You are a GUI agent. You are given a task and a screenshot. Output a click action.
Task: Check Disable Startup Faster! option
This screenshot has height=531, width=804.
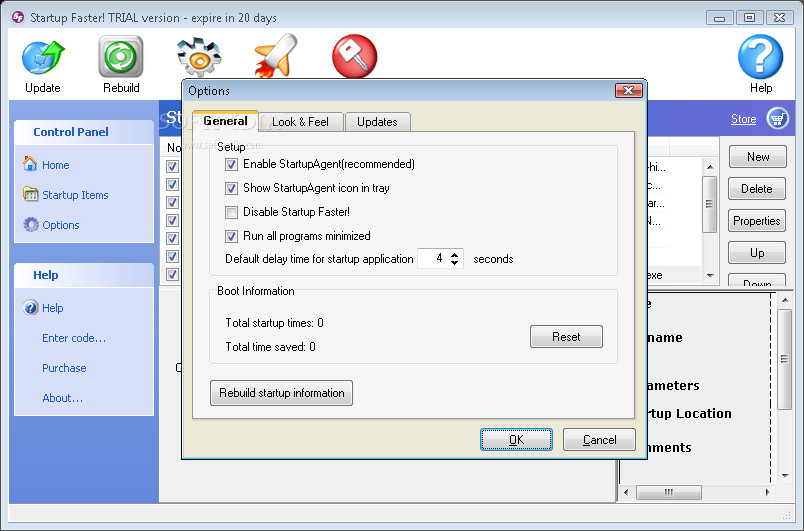pyautogui.click(x=231, y=212)
